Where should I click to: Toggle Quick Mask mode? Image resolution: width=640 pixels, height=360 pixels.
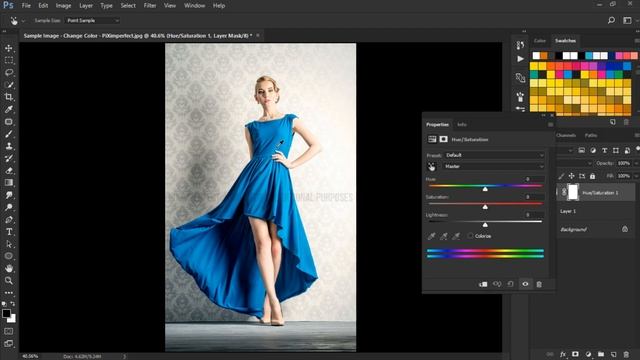(9, 331)
